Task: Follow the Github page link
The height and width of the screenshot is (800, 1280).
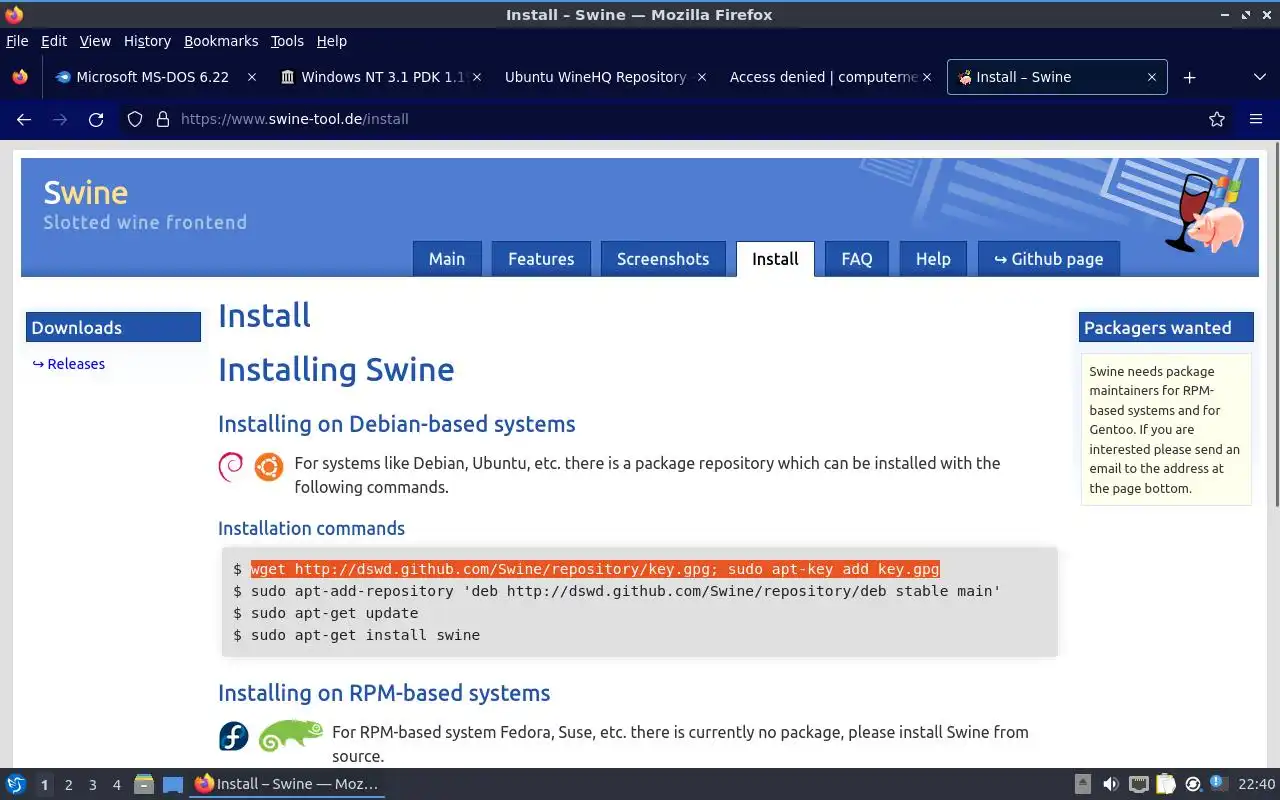Action: (1049, 259)
